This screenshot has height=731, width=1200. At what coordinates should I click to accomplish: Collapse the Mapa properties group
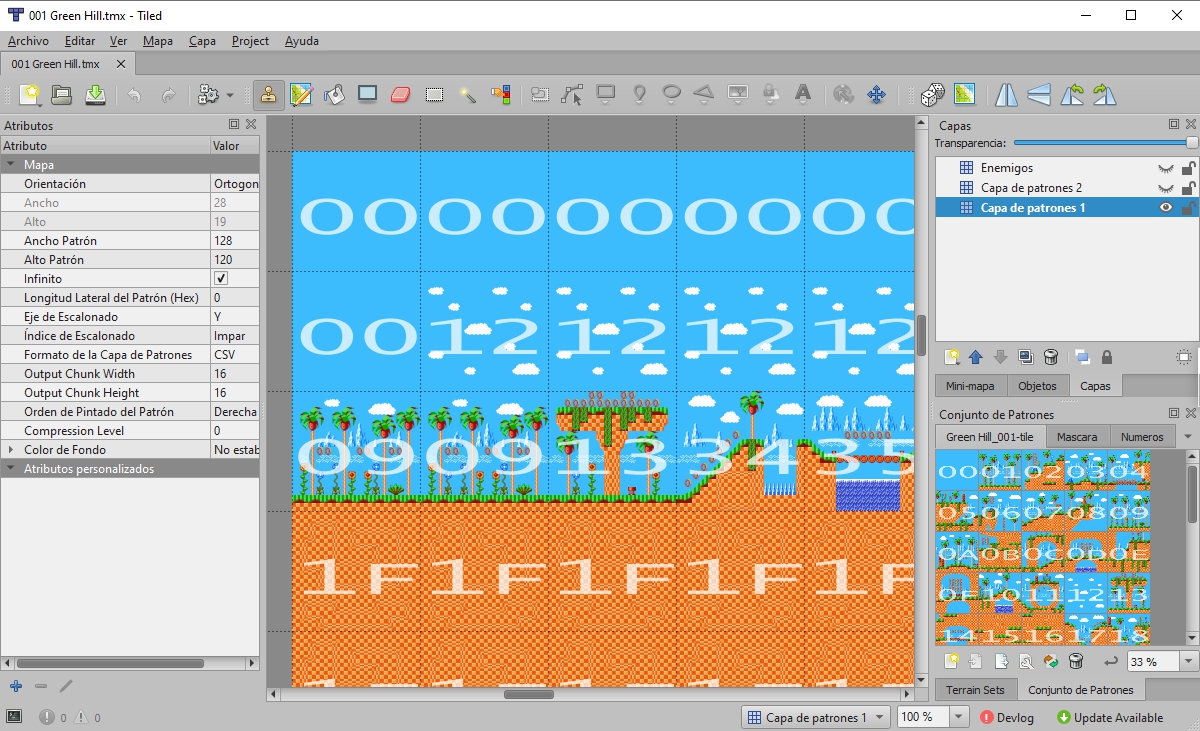point(10,165)
